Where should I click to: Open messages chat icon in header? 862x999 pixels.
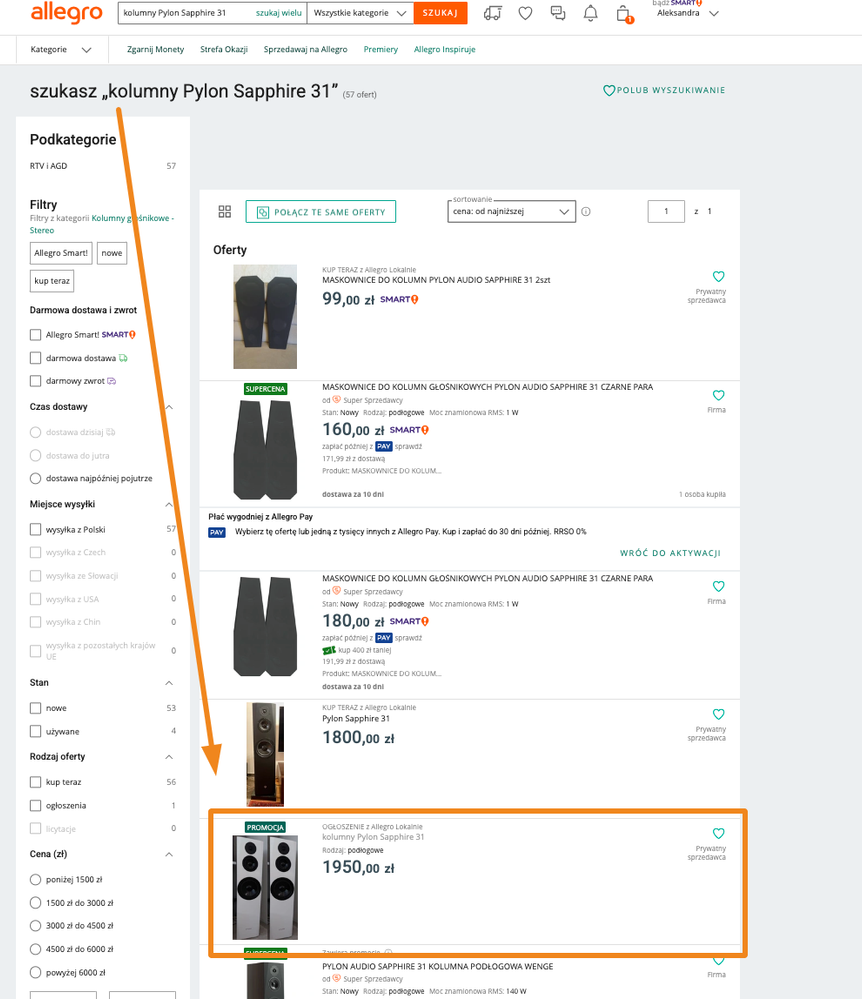[x=558, y=13]
